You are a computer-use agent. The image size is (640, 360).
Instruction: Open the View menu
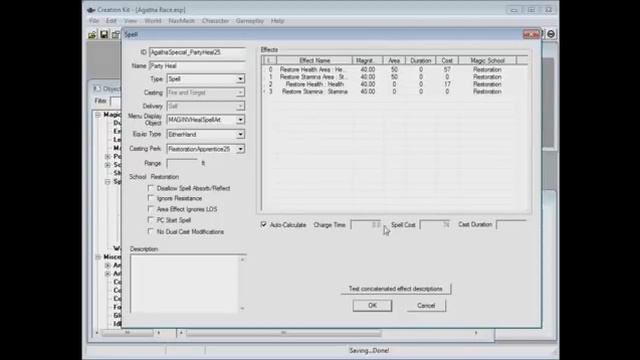click(131, 21)
